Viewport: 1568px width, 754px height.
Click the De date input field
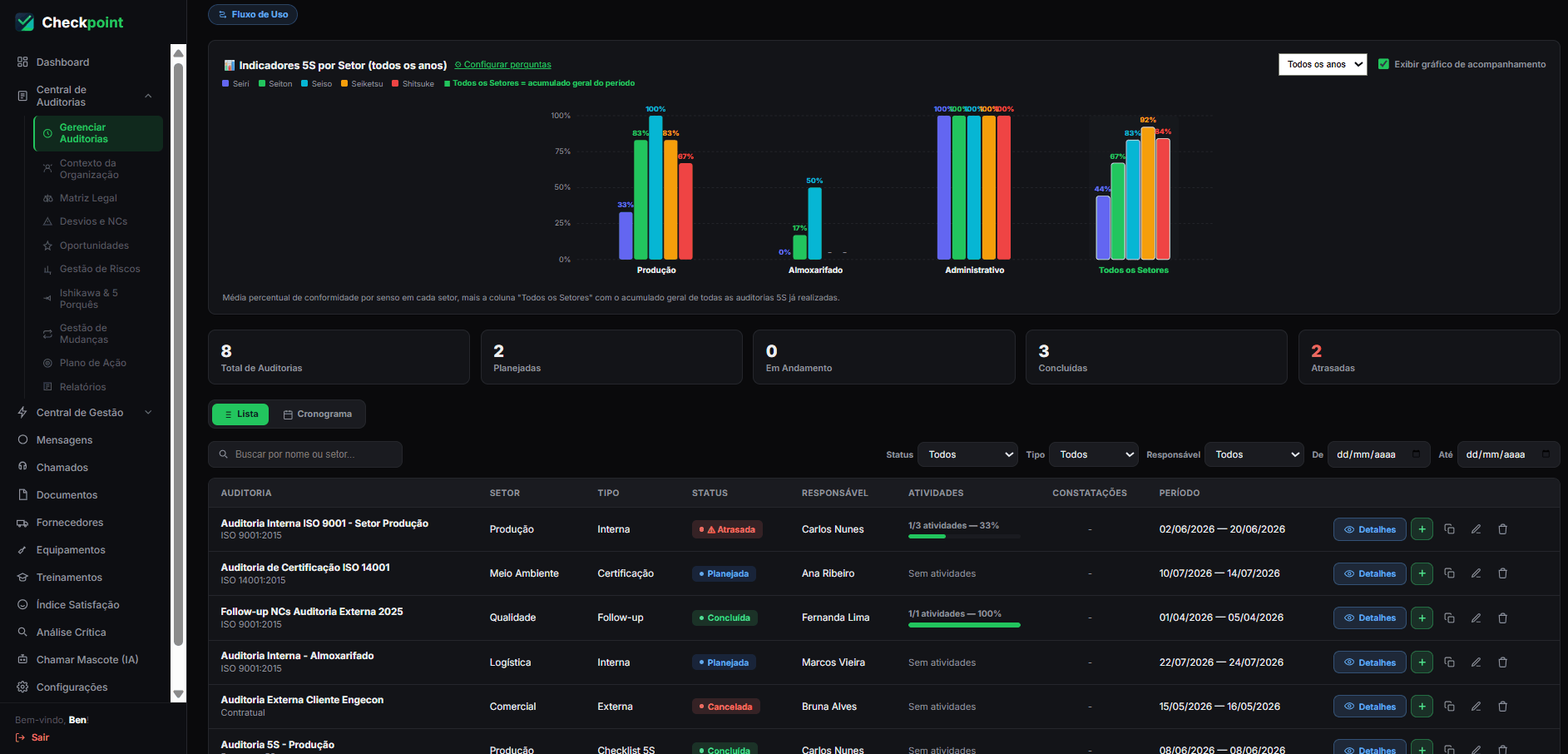tap(1378, 454)
